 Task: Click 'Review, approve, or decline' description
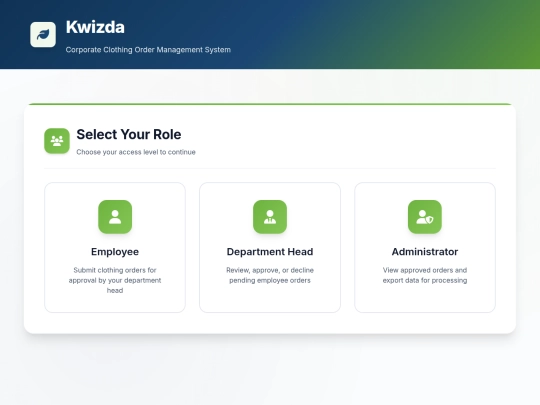[270, 275]
